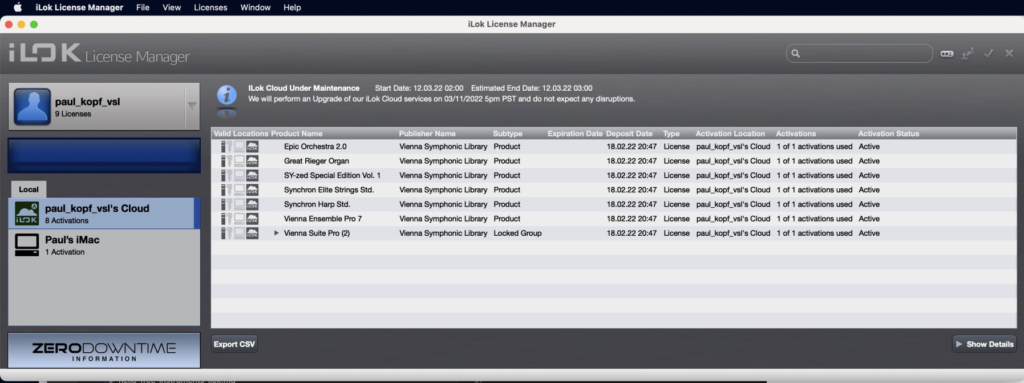Click the Export CSV button
Screen dimensions: 1024x383
[234, 344]
